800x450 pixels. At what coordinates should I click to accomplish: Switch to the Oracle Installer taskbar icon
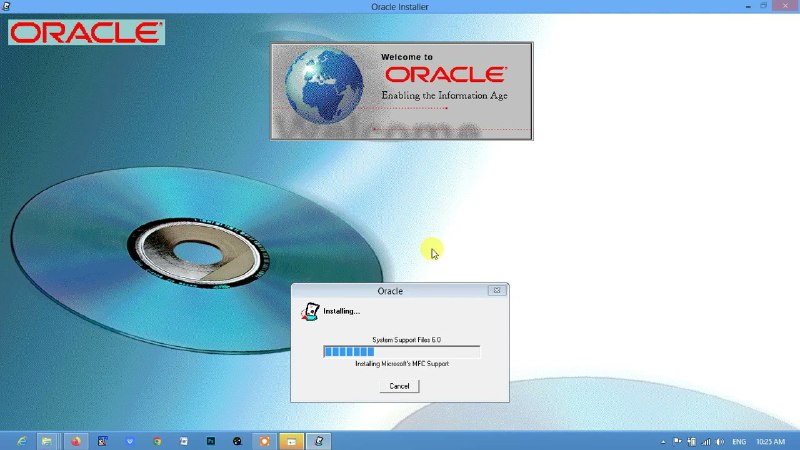click(x=319, y=441)
